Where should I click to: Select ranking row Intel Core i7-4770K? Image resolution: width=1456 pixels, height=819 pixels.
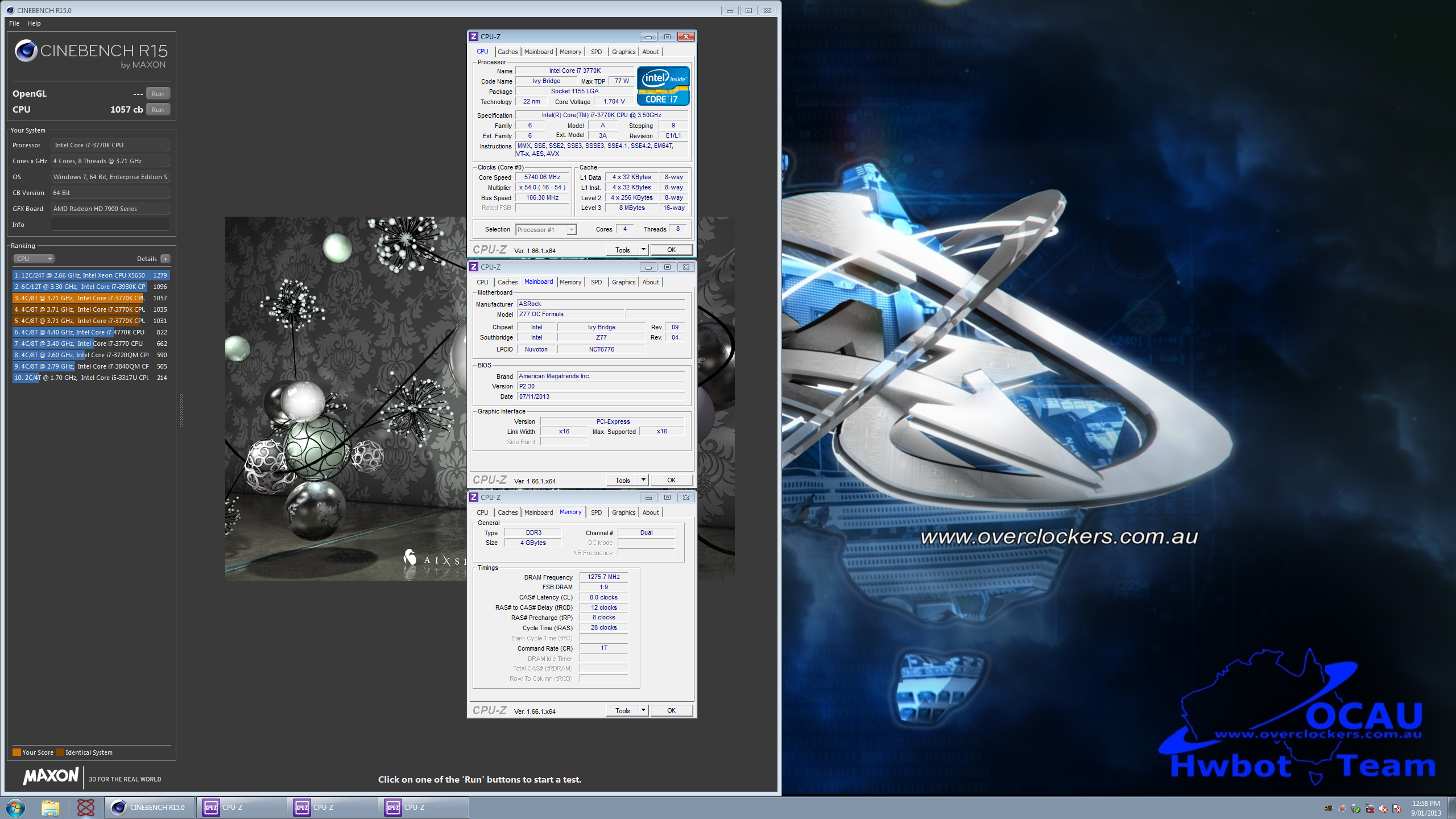point(91,332)
